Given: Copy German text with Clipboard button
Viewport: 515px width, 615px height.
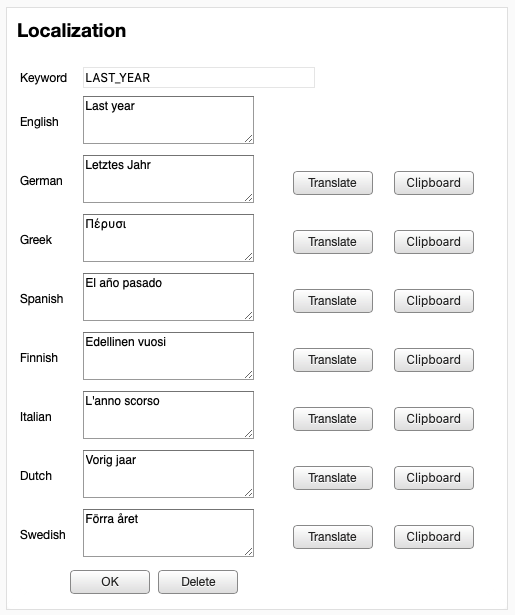Looking at the screenshot, I should click(434, 183).
